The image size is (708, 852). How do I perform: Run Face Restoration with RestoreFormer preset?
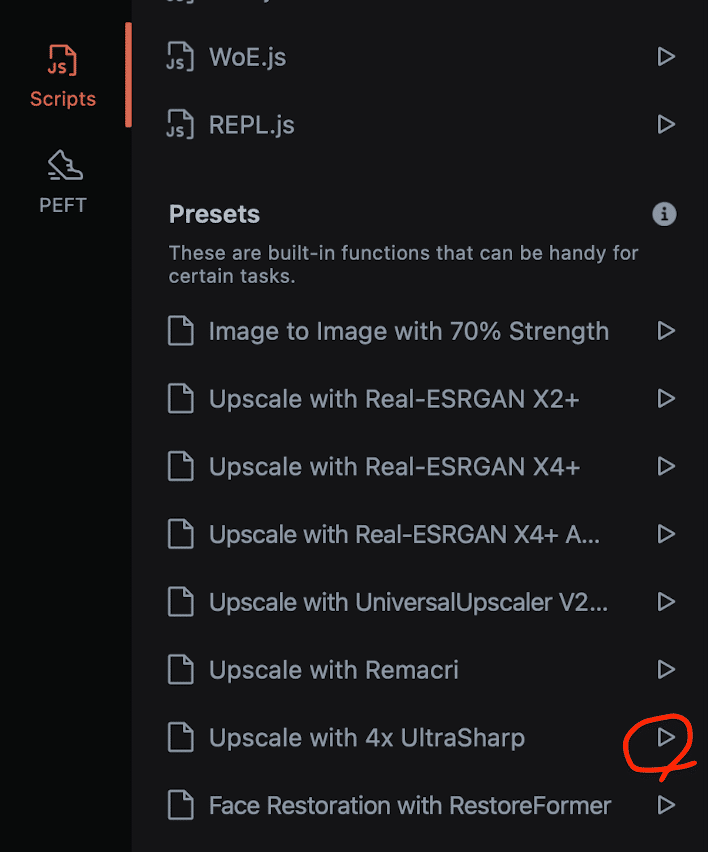coord(665,805)
